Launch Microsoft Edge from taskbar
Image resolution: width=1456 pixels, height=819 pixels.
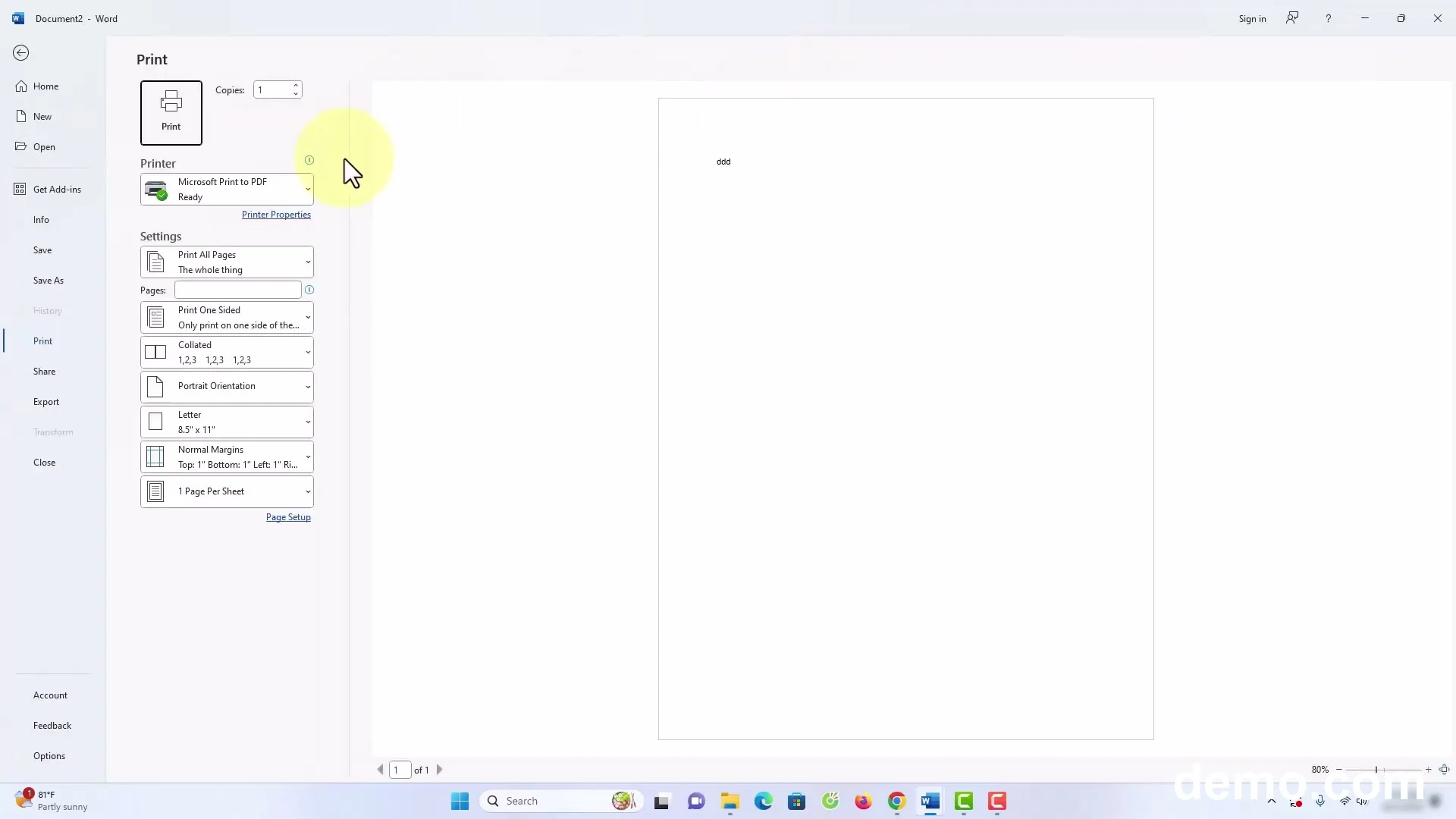(x=764, y=802)
